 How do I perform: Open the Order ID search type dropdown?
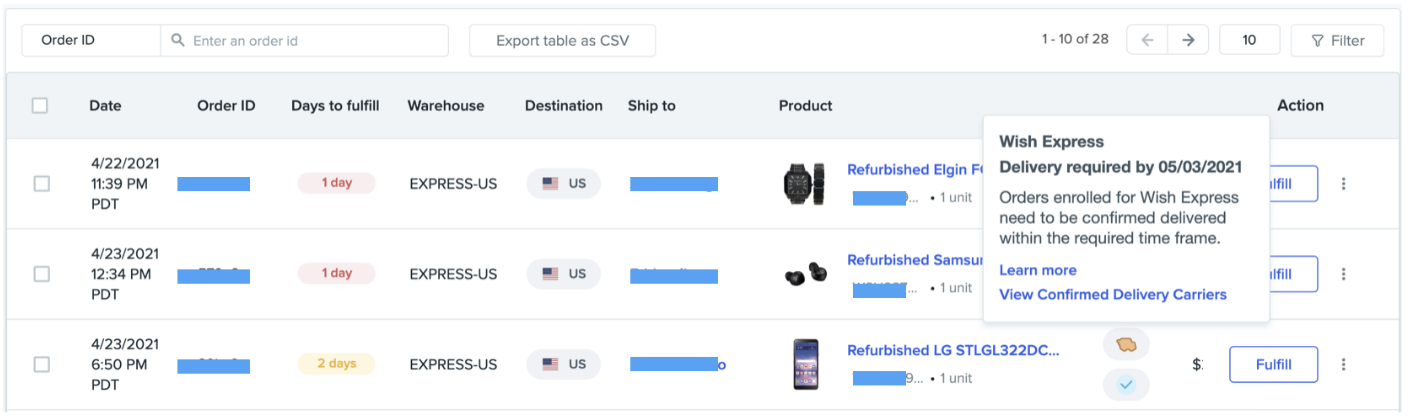(x=90, y=41)
